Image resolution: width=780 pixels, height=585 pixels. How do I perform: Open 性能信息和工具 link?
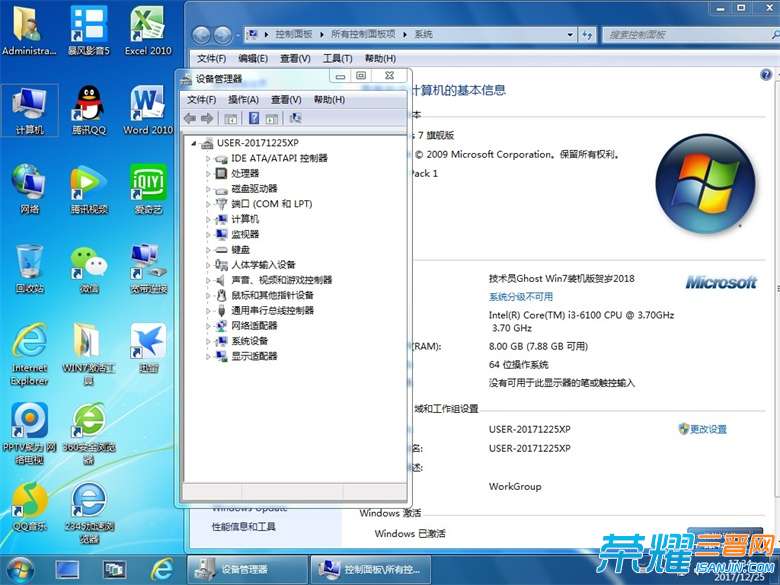click(x=244, y=526)
